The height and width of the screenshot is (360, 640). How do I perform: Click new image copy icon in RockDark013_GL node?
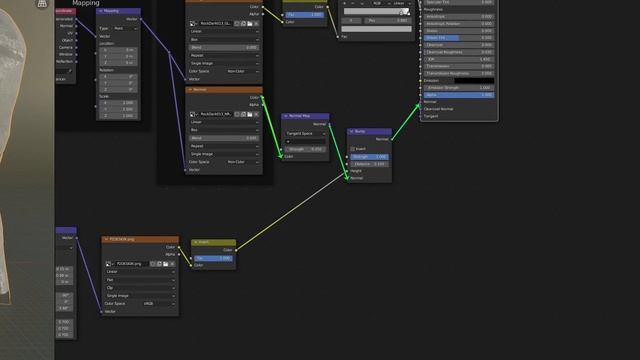[243, 23]
